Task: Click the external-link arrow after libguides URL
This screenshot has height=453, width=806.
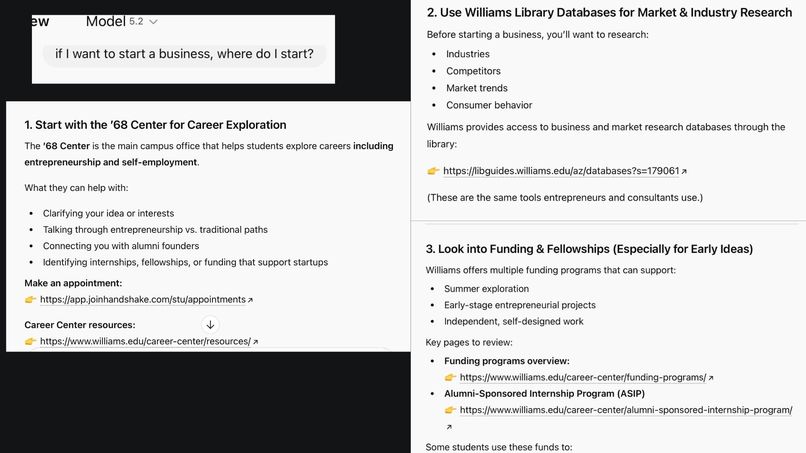Action: (684, 172)
